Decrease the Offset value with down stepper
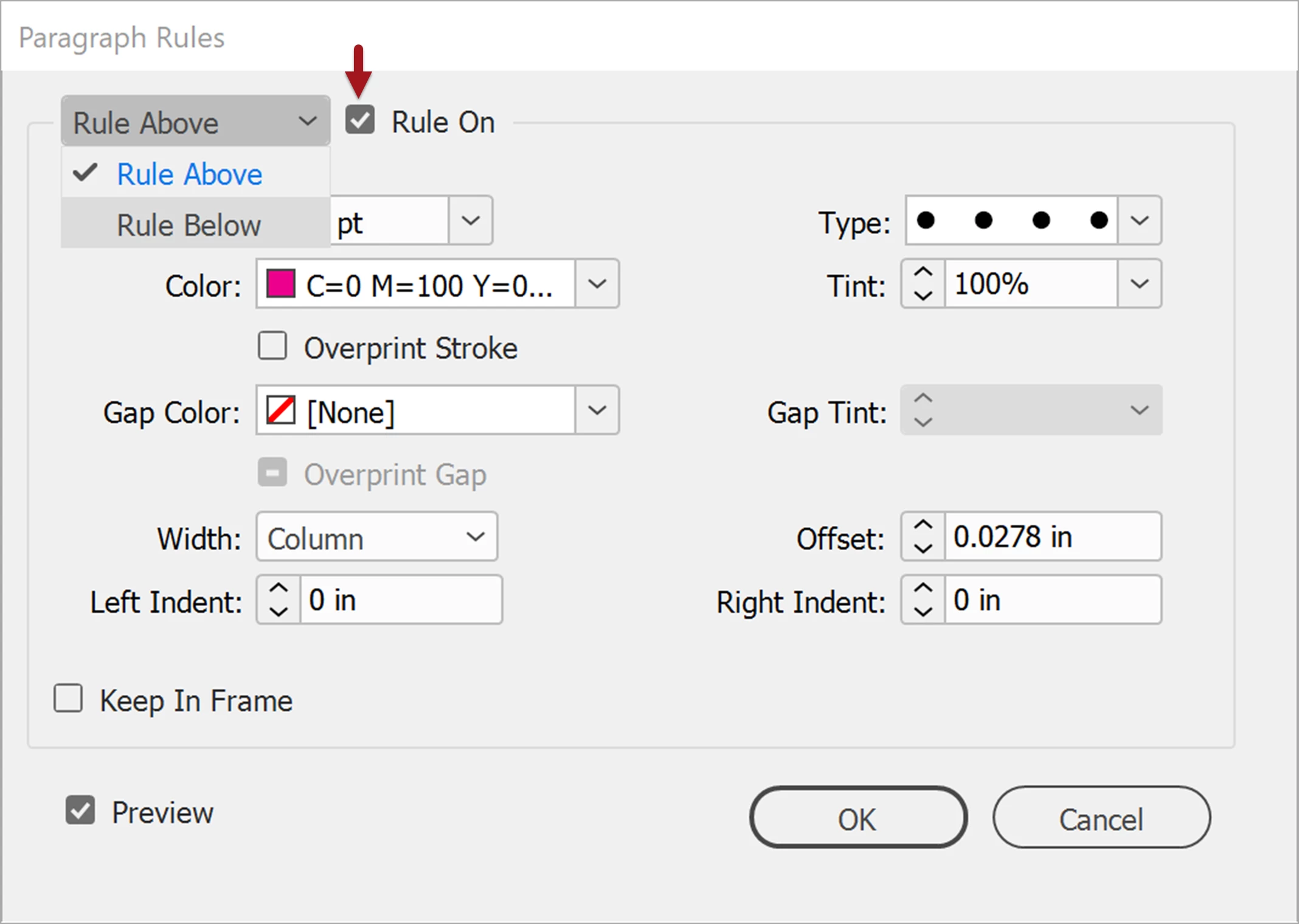The height and width of the screenshot is (924, 1299). [x=923, y=548]
